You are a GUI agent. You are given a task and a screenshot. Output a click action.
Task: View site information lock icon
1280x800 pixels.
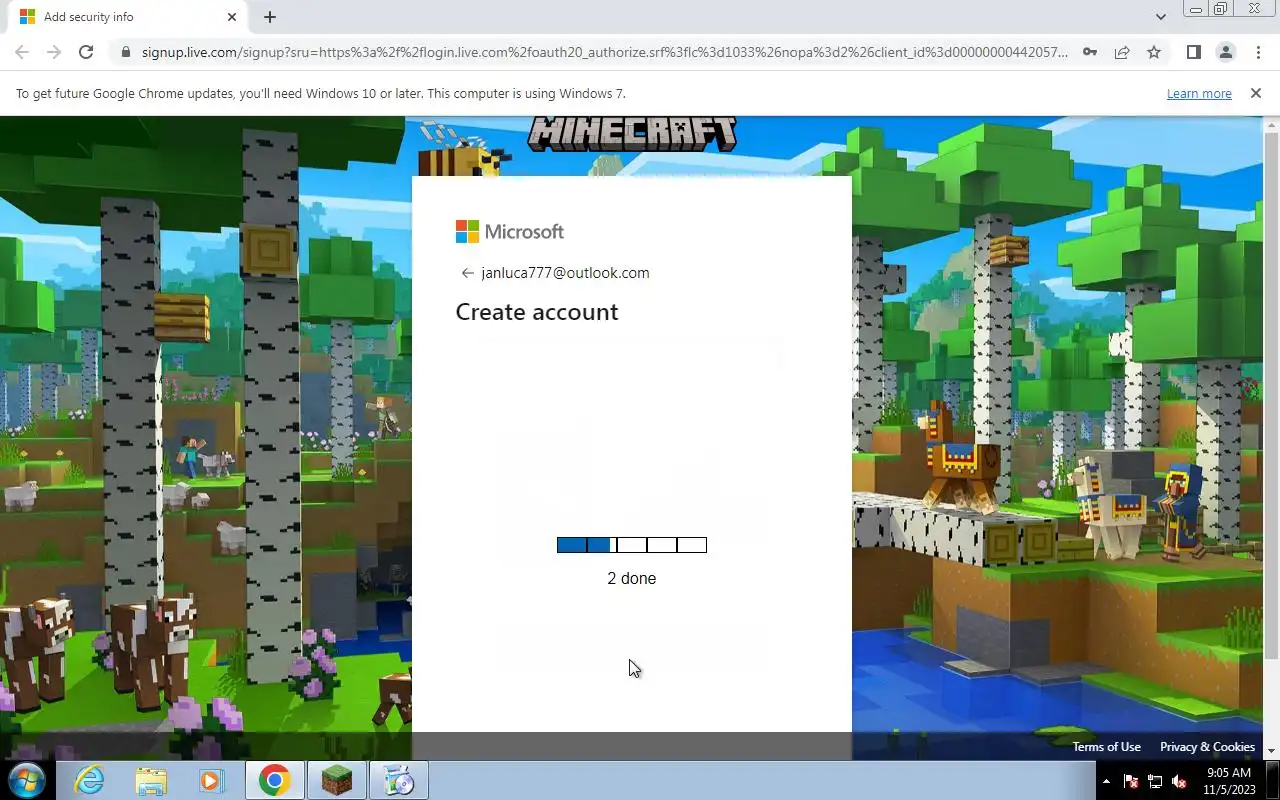pyautogui.click(x=125, y=52)
